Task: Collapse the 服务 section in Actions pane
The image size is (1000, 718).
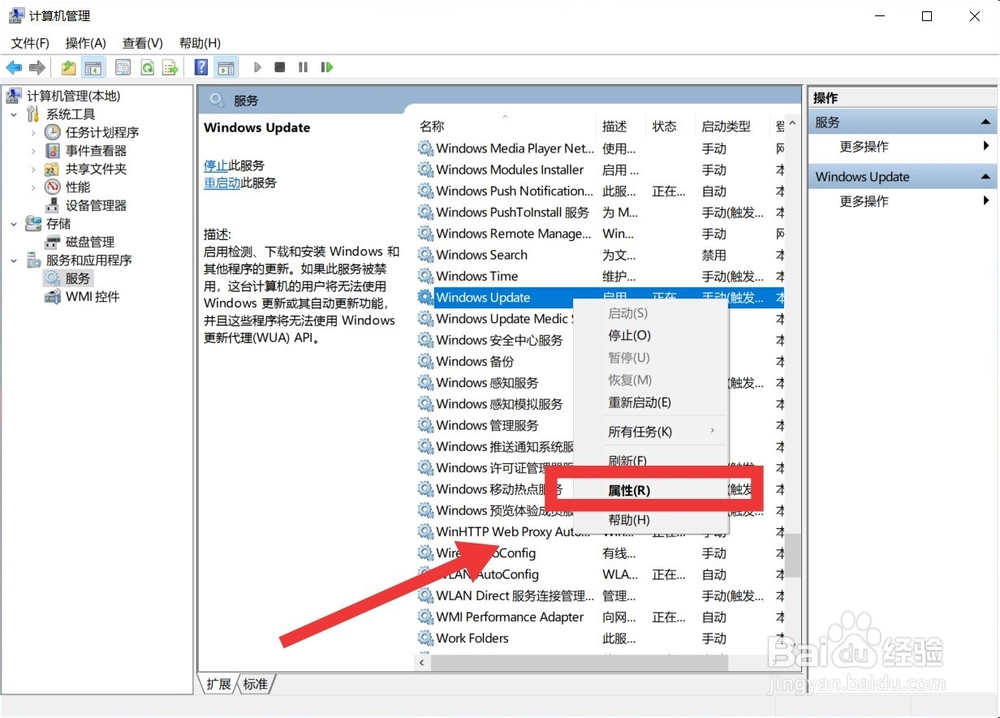Action: [x=985, y=122]
